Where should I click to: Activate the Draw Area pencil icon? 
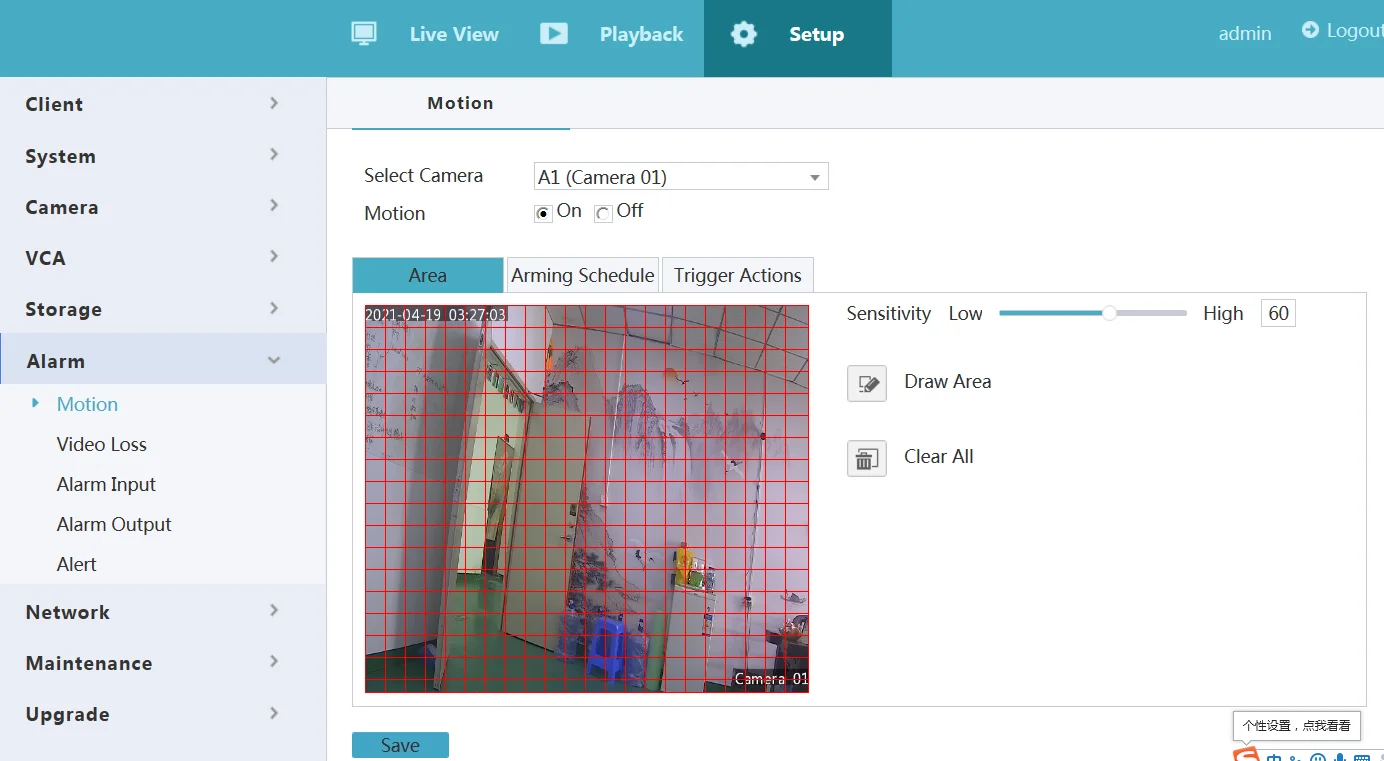[867, 383]
